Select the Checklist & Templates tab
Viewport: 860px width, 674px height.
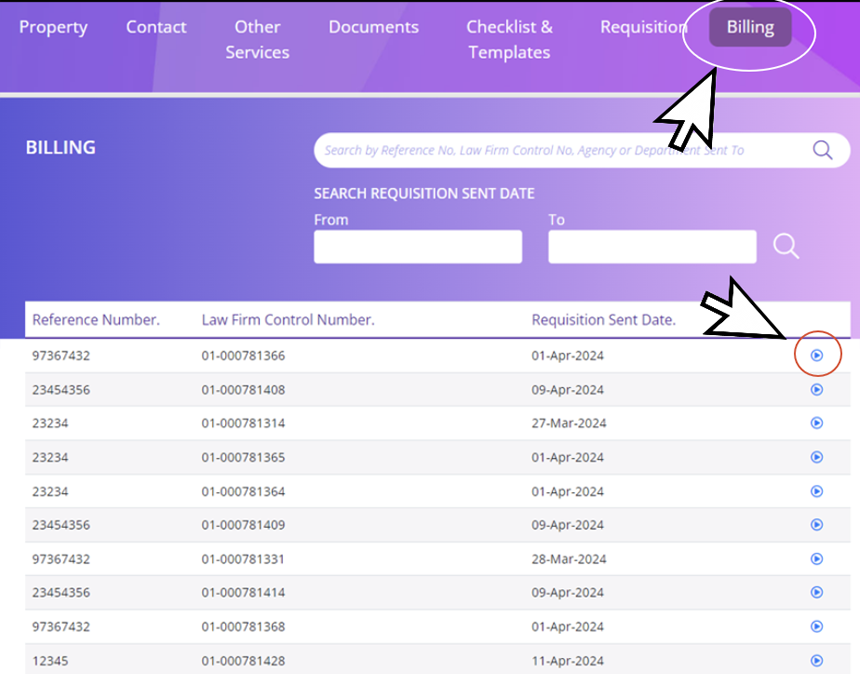click(x=509, y=39)
